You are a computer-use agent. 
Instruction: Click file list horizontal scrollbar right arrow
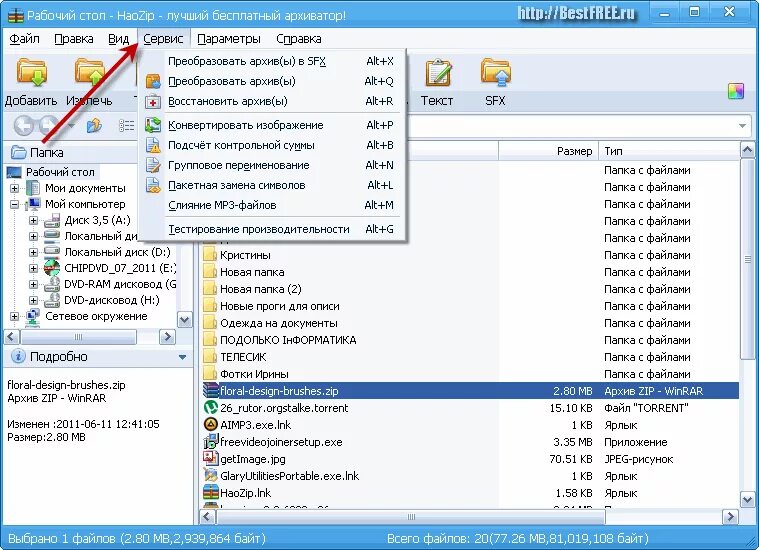(730, 517)
